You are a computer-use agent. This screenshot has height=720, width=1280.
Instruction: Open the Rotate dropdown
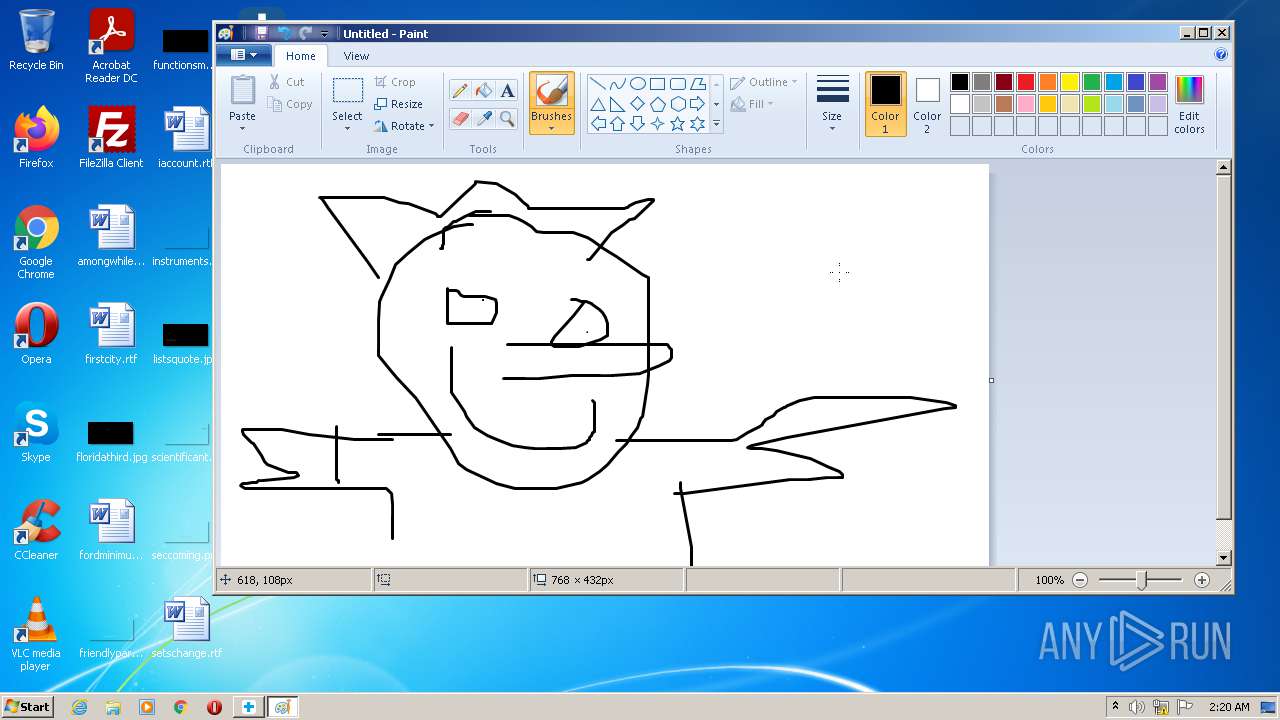[405, 126]
